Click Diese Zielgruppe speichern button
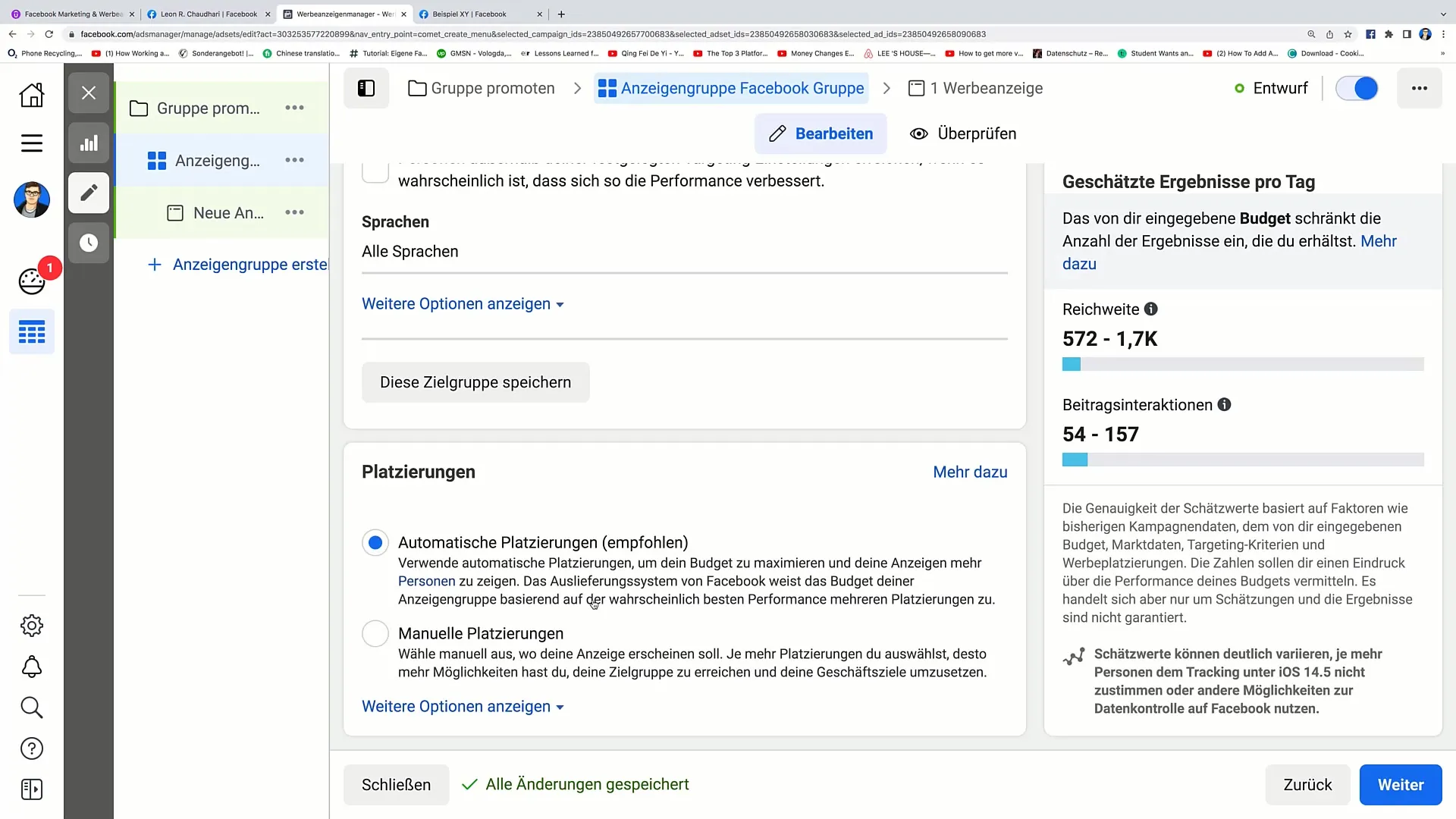This screenshot has height=819, width=1456. tap(475, 382)
